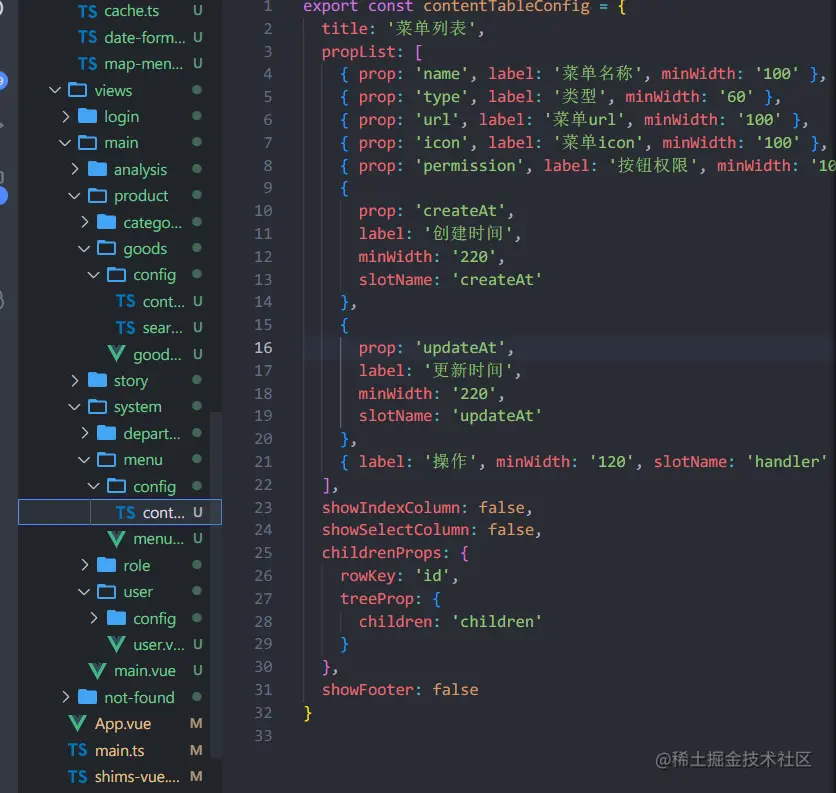Open the menu... Vue file

click(158, 539)
